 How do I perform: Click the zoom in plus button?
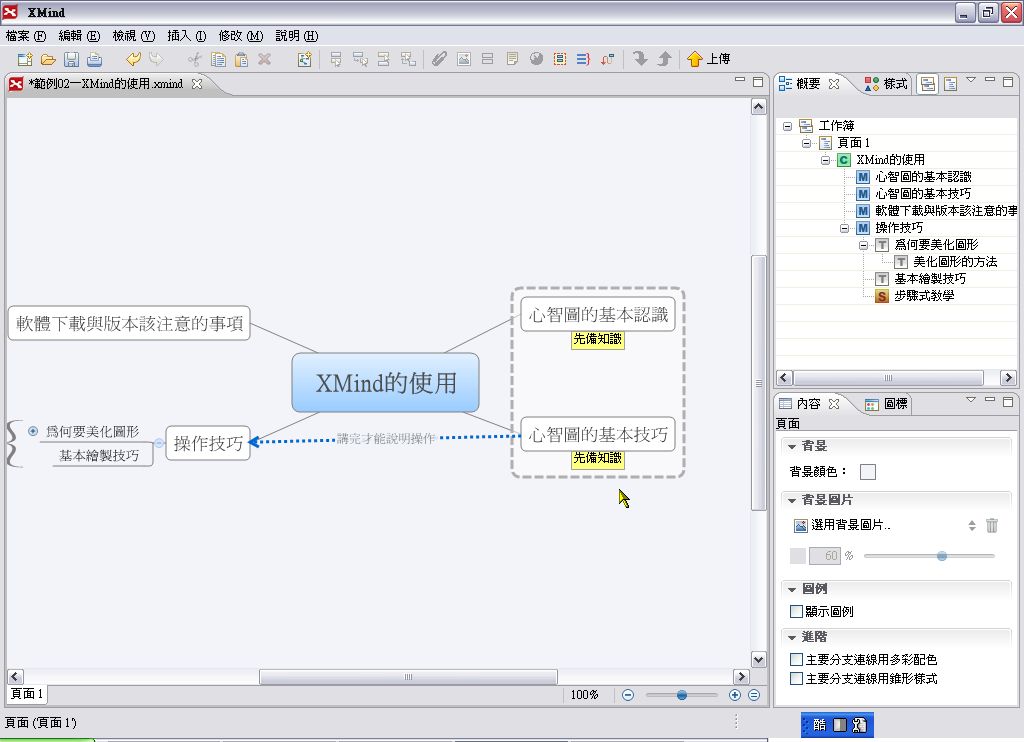(x=735, y=695)
